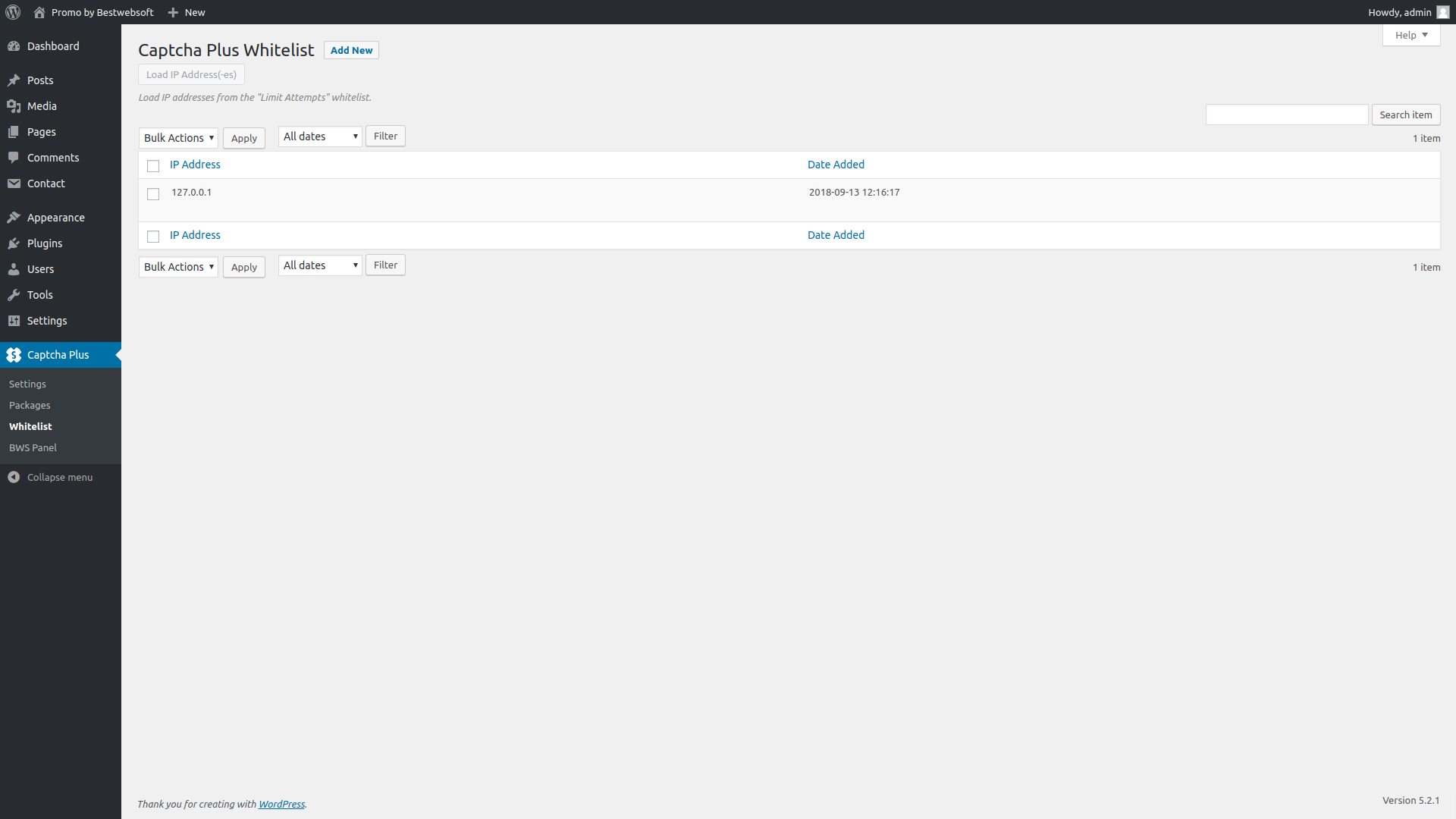The image size is (1456, 819).
Task: Sort by Date Added column header
Action: click(x=836, y=165)
